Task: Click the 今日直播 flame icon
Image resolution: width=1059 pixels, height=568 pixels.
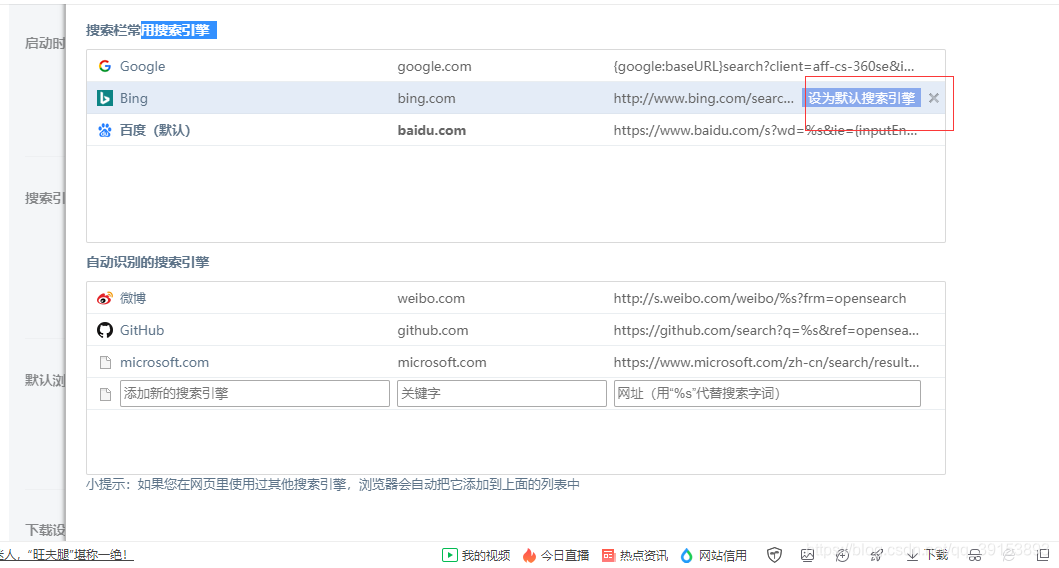Action: pos(529,555)
